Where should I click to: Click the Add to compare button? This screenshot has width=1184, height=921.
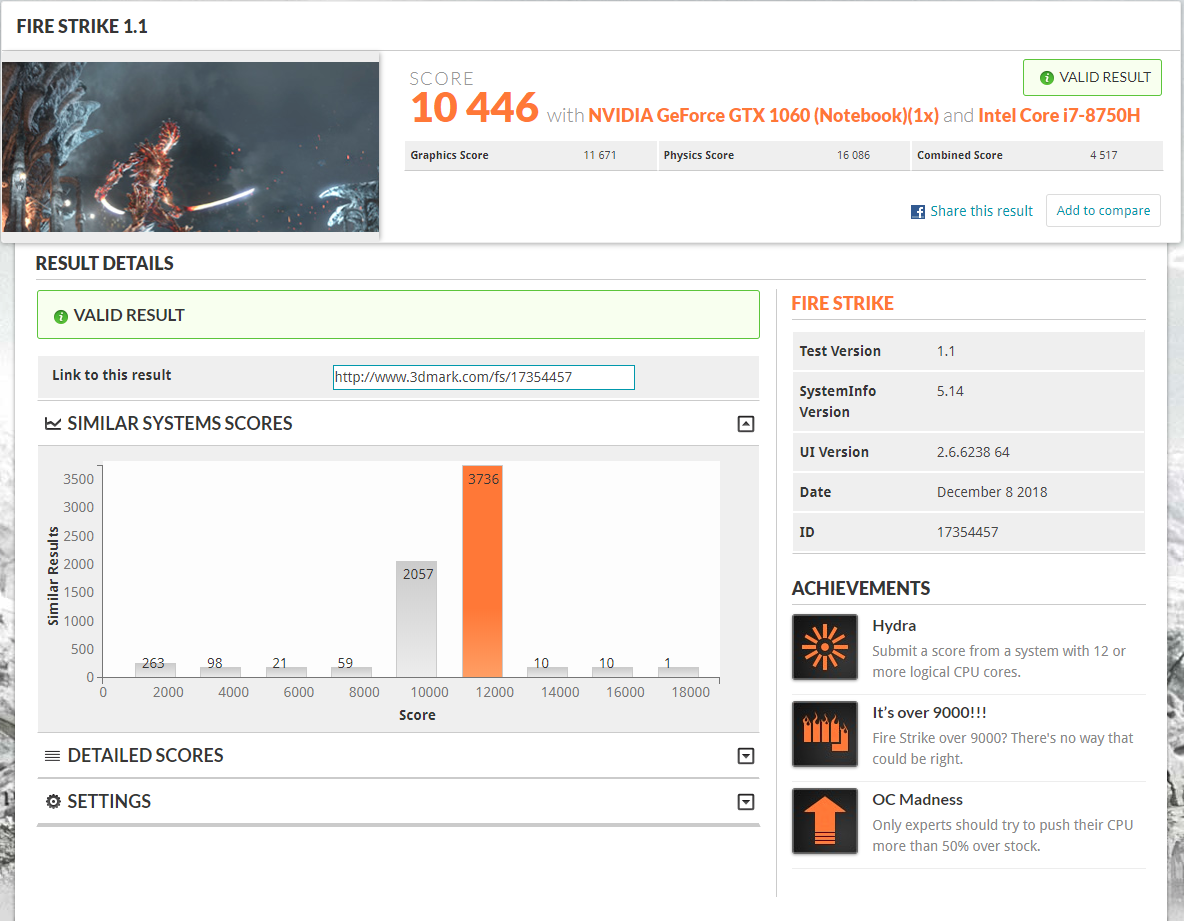(x=1103, y=211)
